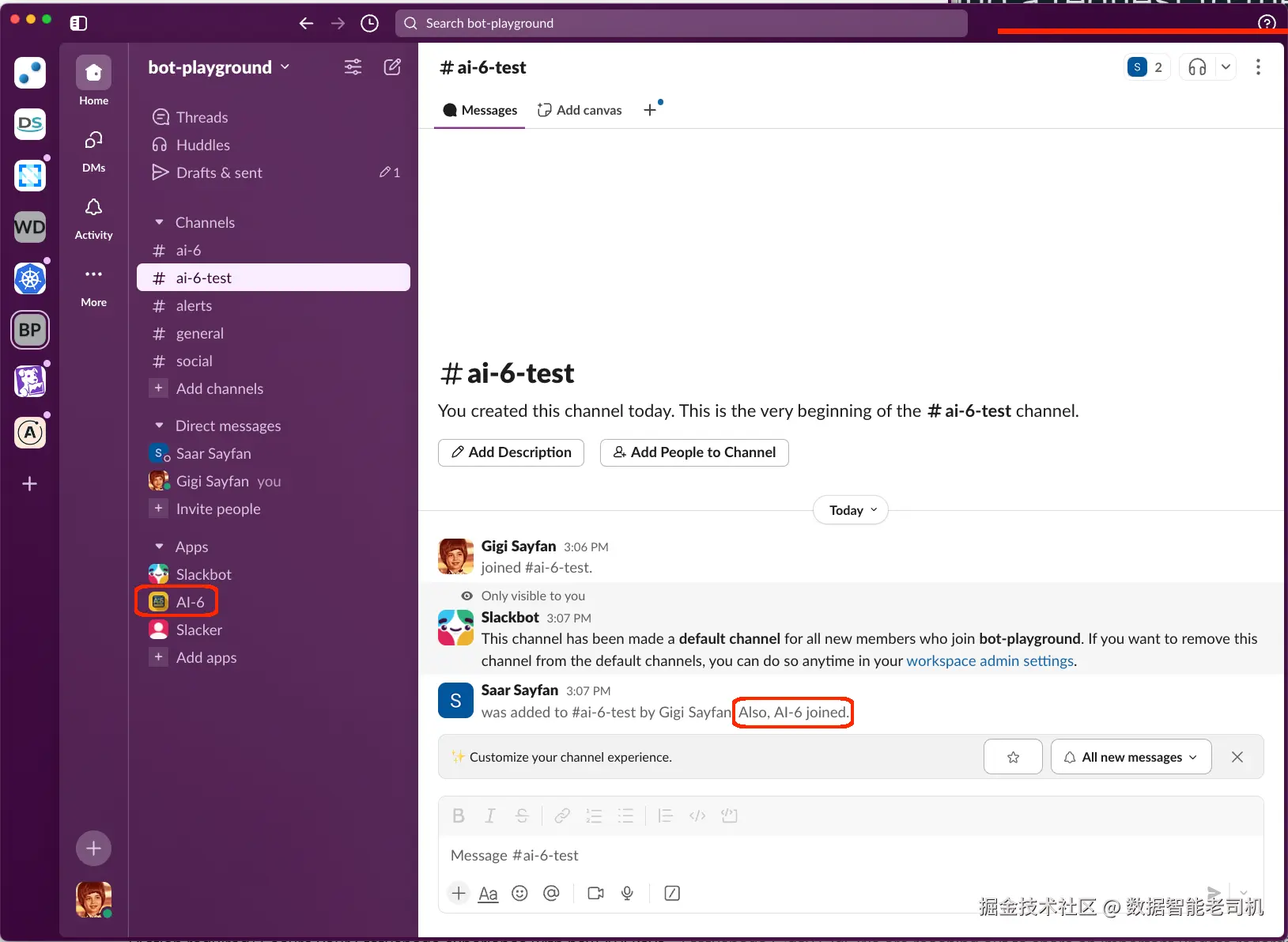The image size is (1288, 942).
Task: Open the DMs view
Action: pos(93,149)
